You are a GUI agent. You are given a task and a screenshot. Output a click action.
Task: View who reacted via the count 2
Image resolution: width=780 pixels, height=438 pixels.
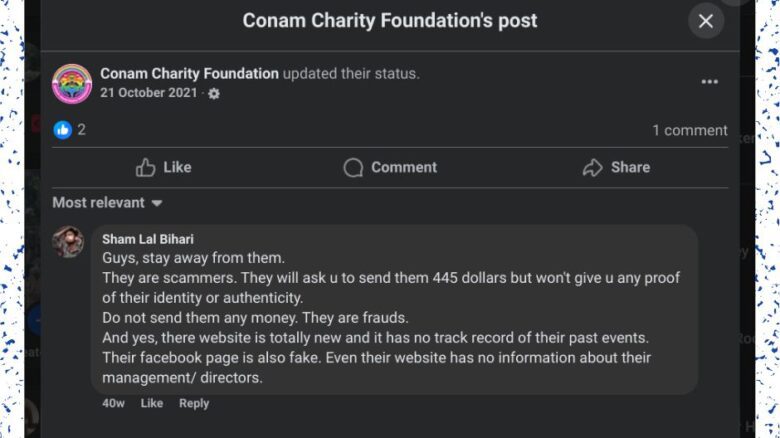tap(82, 130)
